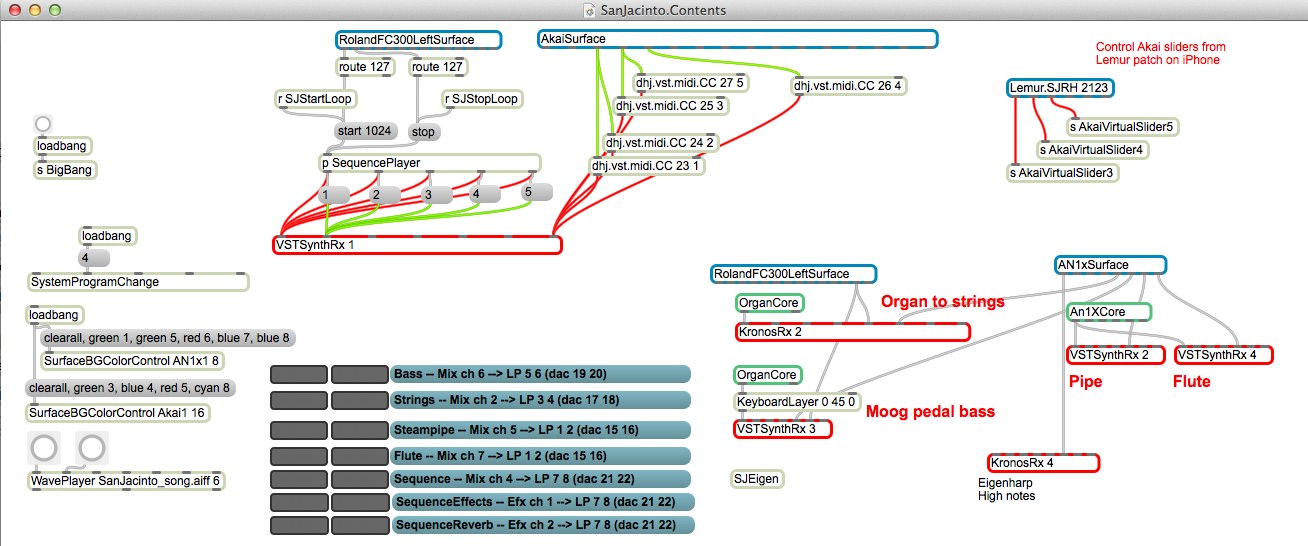Select the 'VSTSynthRx 1' object
Viewport: 1308px width, 546px height.
pyautogui.click(x=417, y=245)
